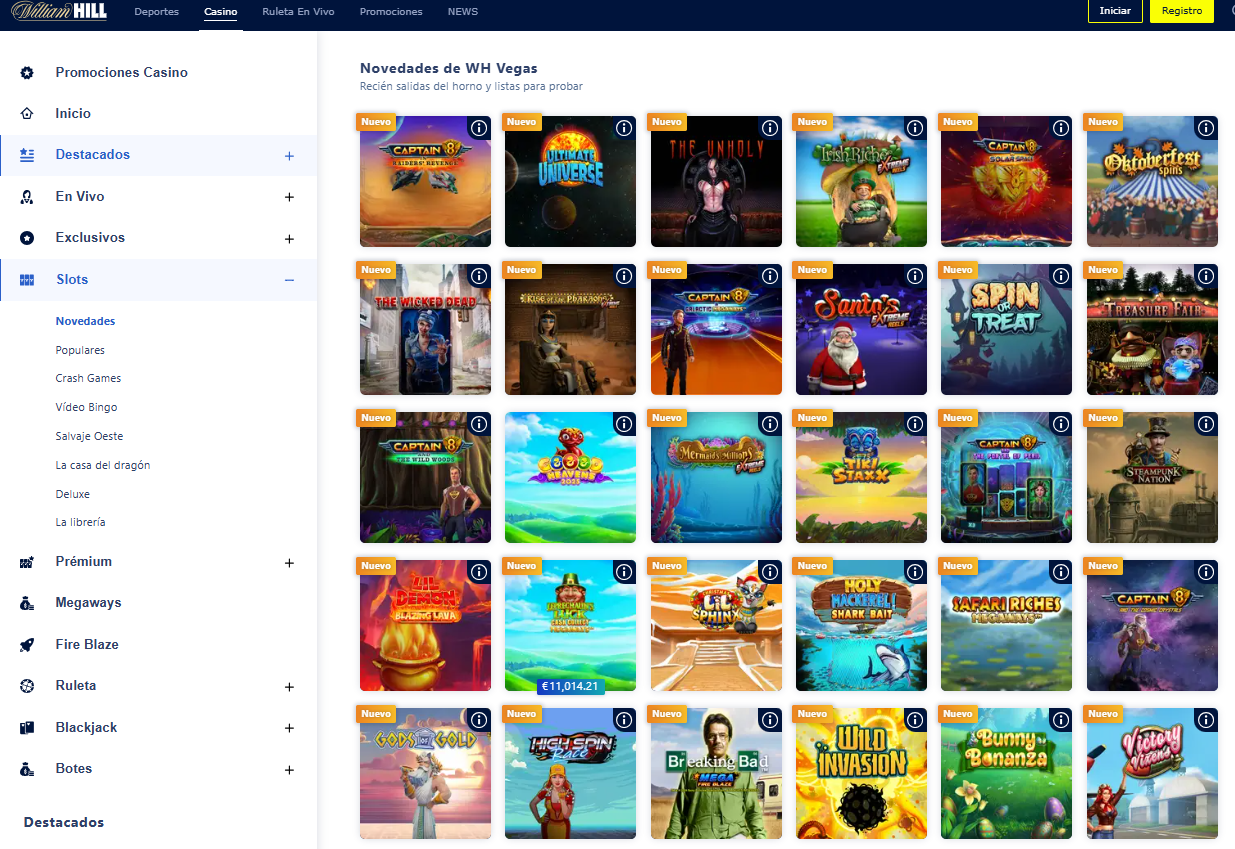Click the info icon on Ultimate Universe tile

[624, 128]
